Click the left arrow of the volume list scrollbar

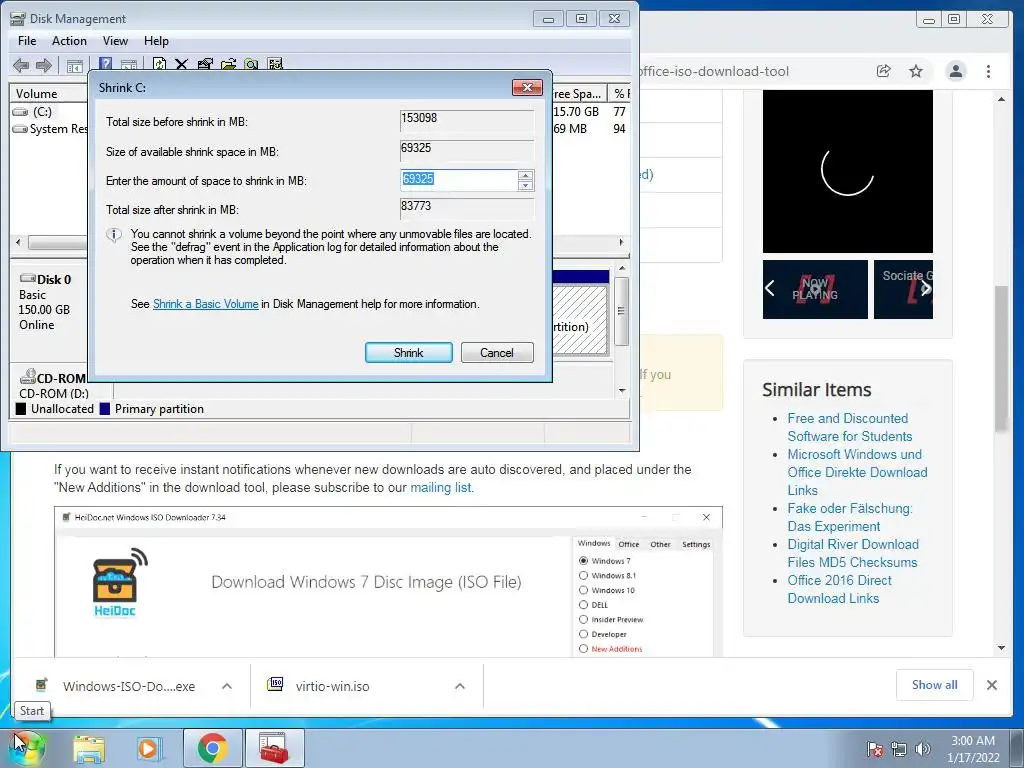(x=18, y=242)
